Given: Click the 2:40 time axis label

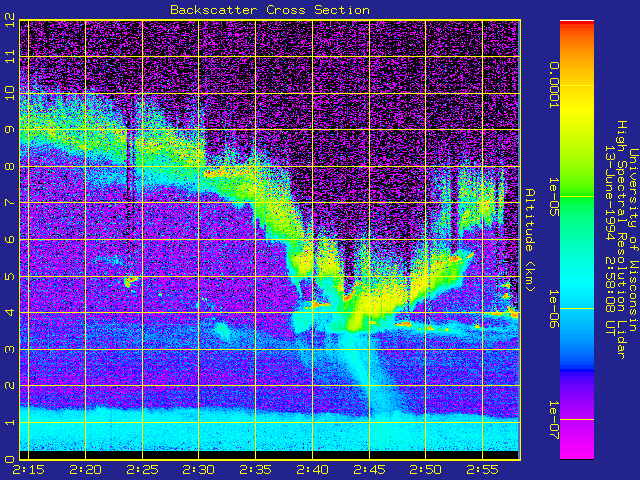Looking at the screenshot, I should [312, 470].
